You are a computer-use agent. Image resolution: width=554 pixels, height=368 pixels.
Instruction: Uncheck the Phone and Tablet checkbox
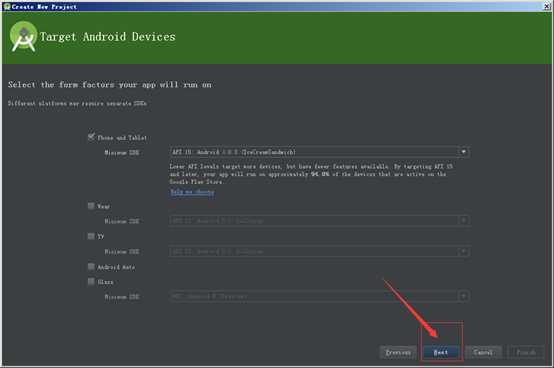91,137
